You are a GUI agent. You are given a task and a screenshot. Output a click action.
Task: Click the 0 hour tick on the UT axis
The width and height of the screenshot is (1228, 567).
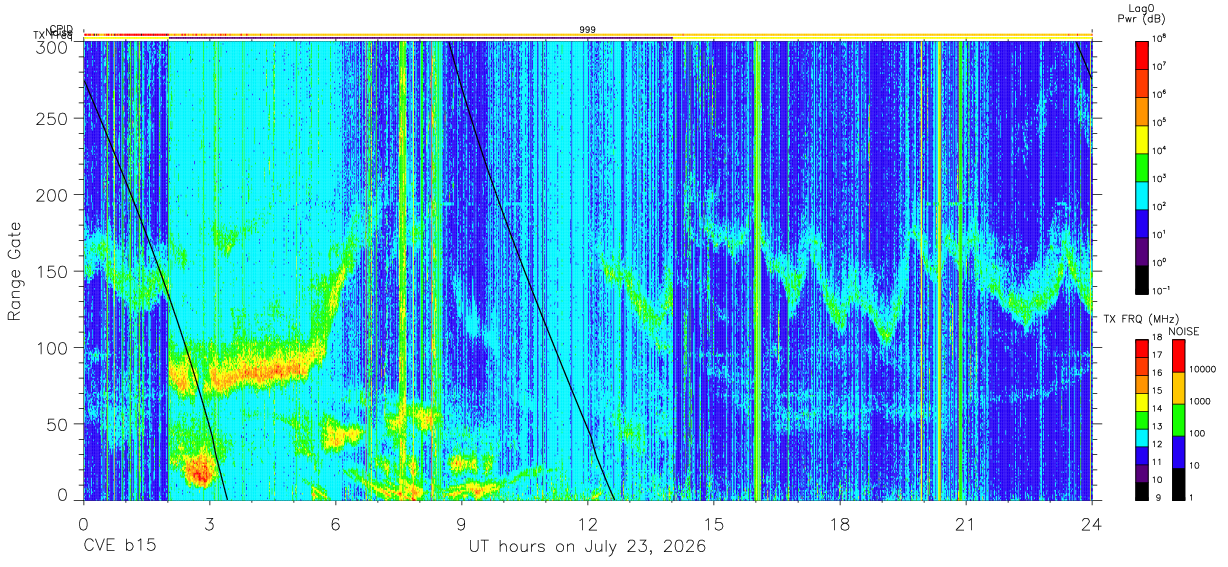coord(83,523)
